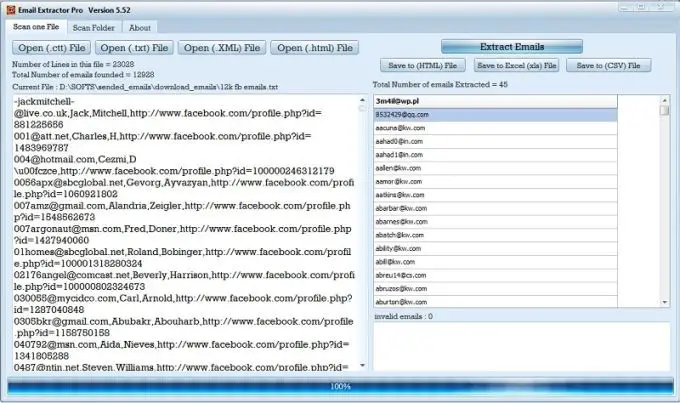Screen dimensions: 680x403
Task: Open the About tab
Action: [140, 28]
